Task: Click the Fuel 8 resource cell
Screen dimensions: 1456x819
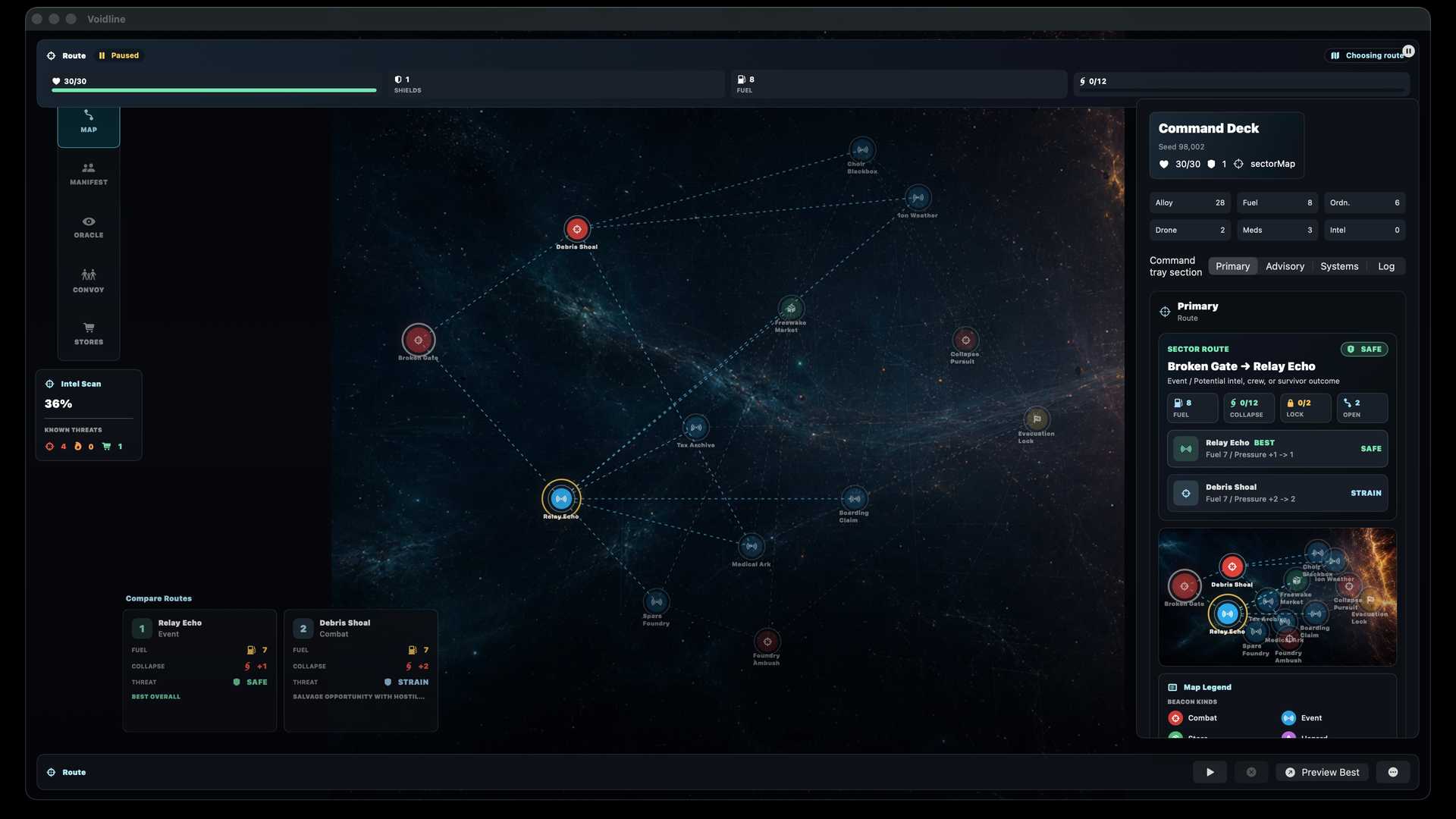Action: coord(1277,202)
